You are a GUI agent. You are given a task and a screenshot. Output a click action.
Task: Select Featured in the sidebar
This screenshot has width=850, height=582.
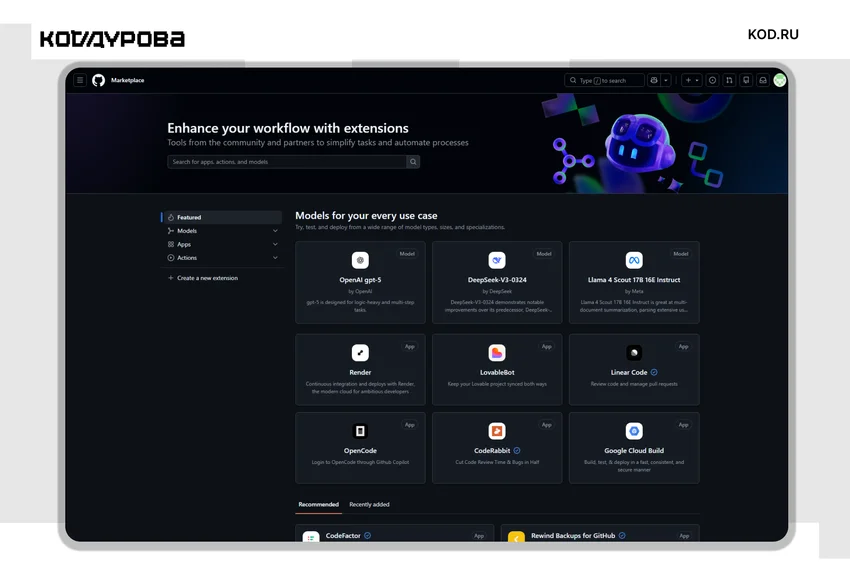[221, 217]
